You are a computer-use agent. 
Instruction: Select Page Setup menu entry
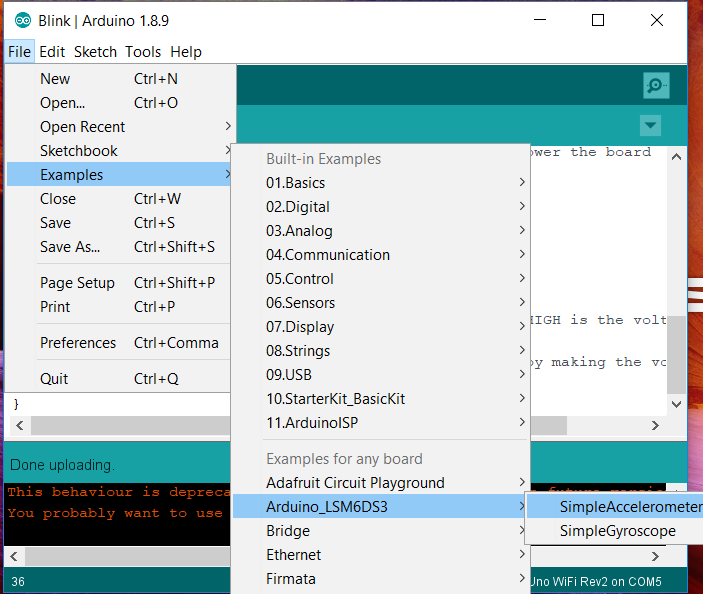coord(119,283)
